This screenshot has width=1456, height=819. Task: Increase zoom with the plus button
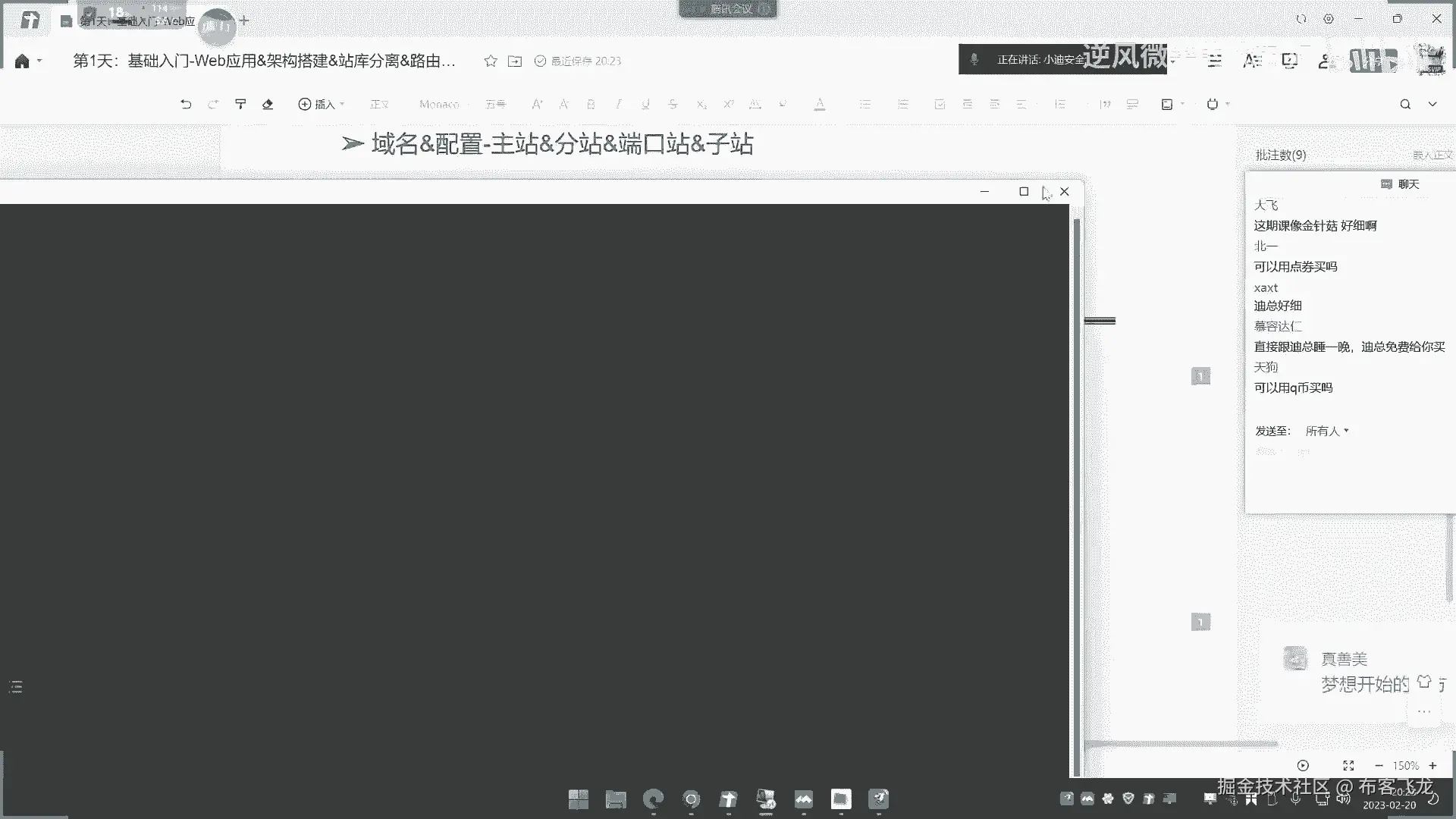[x=1432, y=766]
